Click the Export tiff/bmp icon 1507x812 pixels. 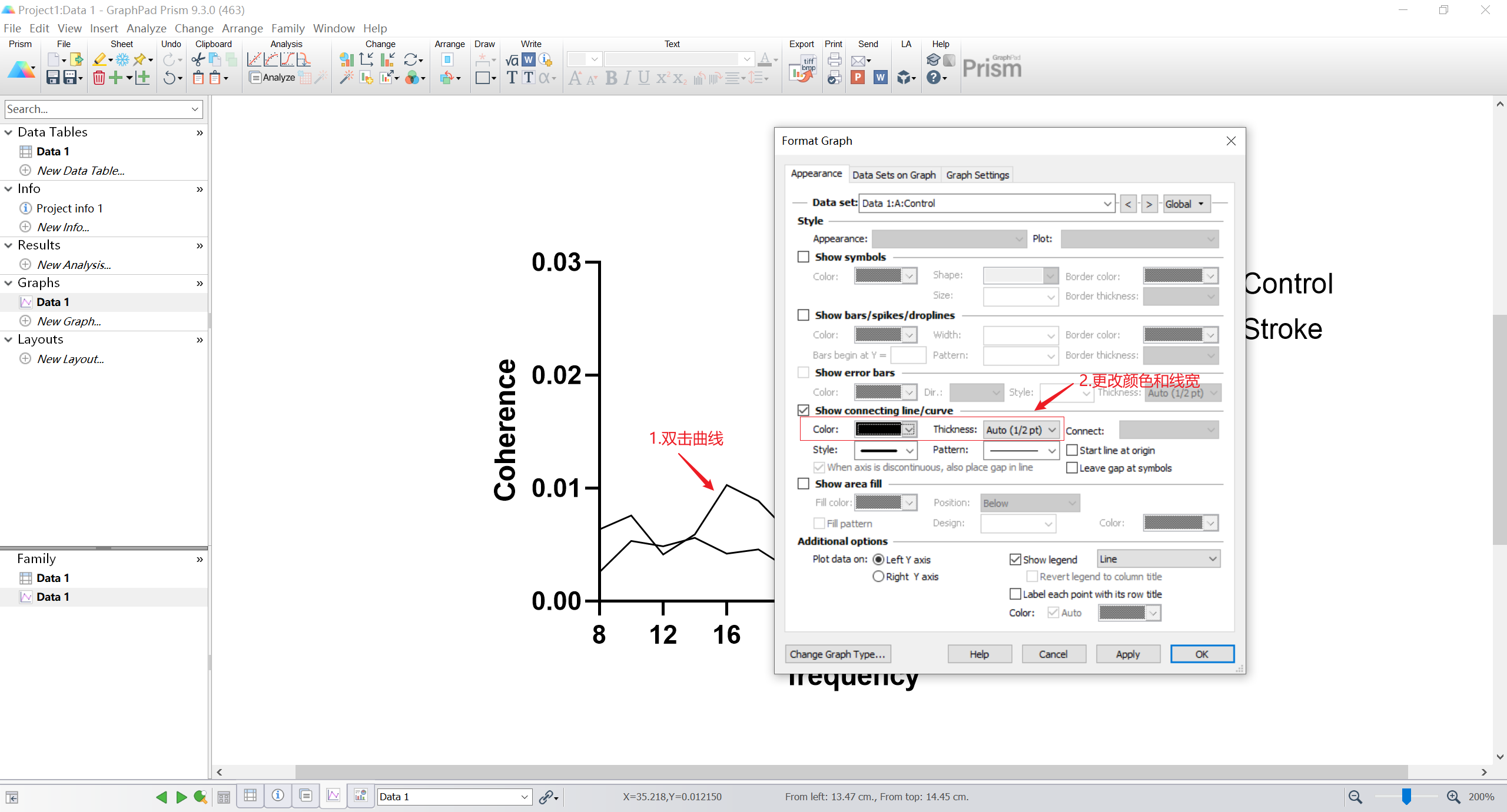[802, 69]
